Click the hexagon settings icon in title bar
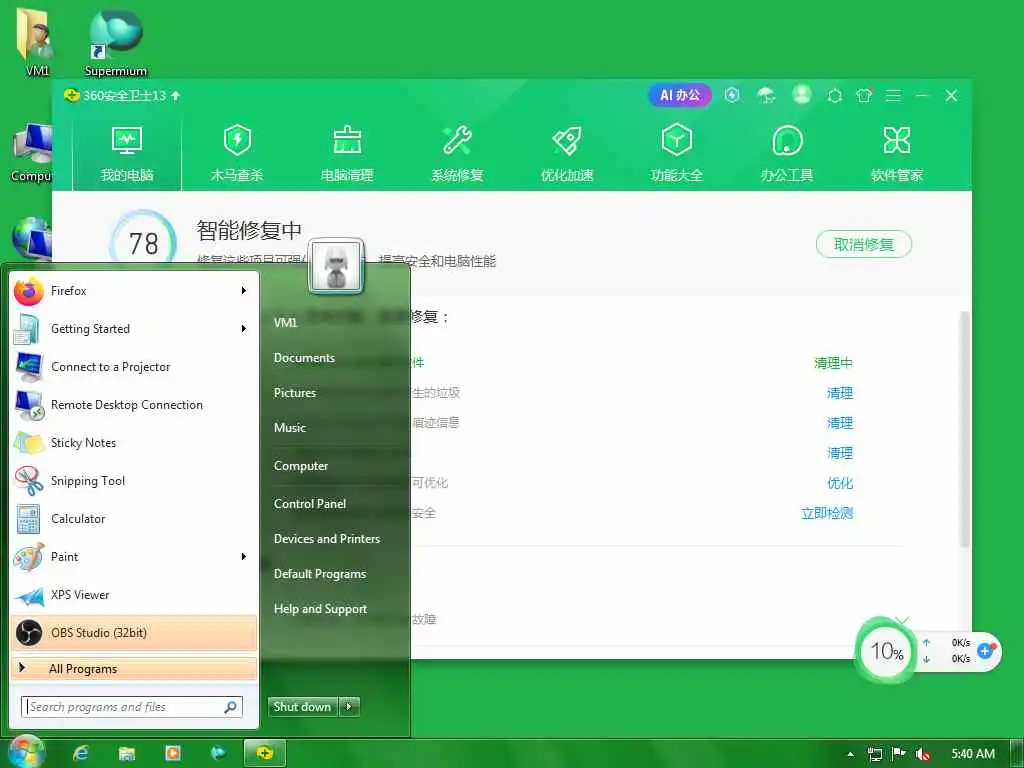This screenshot has height=768, width=1024. point(835,96)
